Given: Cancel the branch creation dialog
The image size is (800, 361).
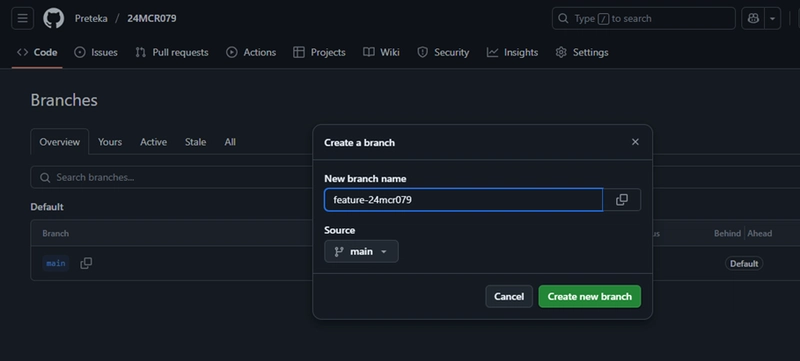Looking at the screenshot, I should 509,296.
